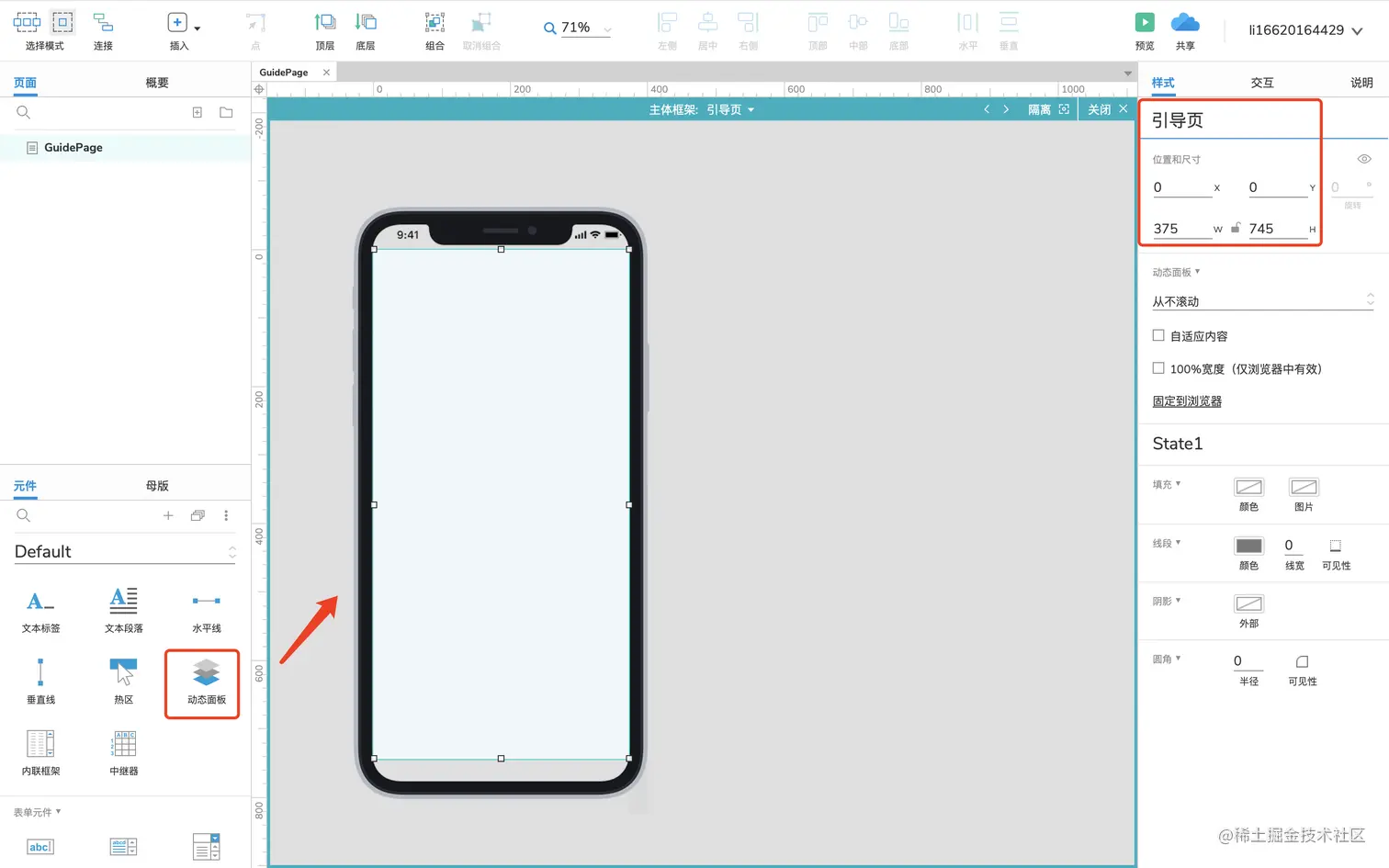Screen dimensions: 1389x868
Task: Choose a fill 图片 image
Action: point(1304,487)
